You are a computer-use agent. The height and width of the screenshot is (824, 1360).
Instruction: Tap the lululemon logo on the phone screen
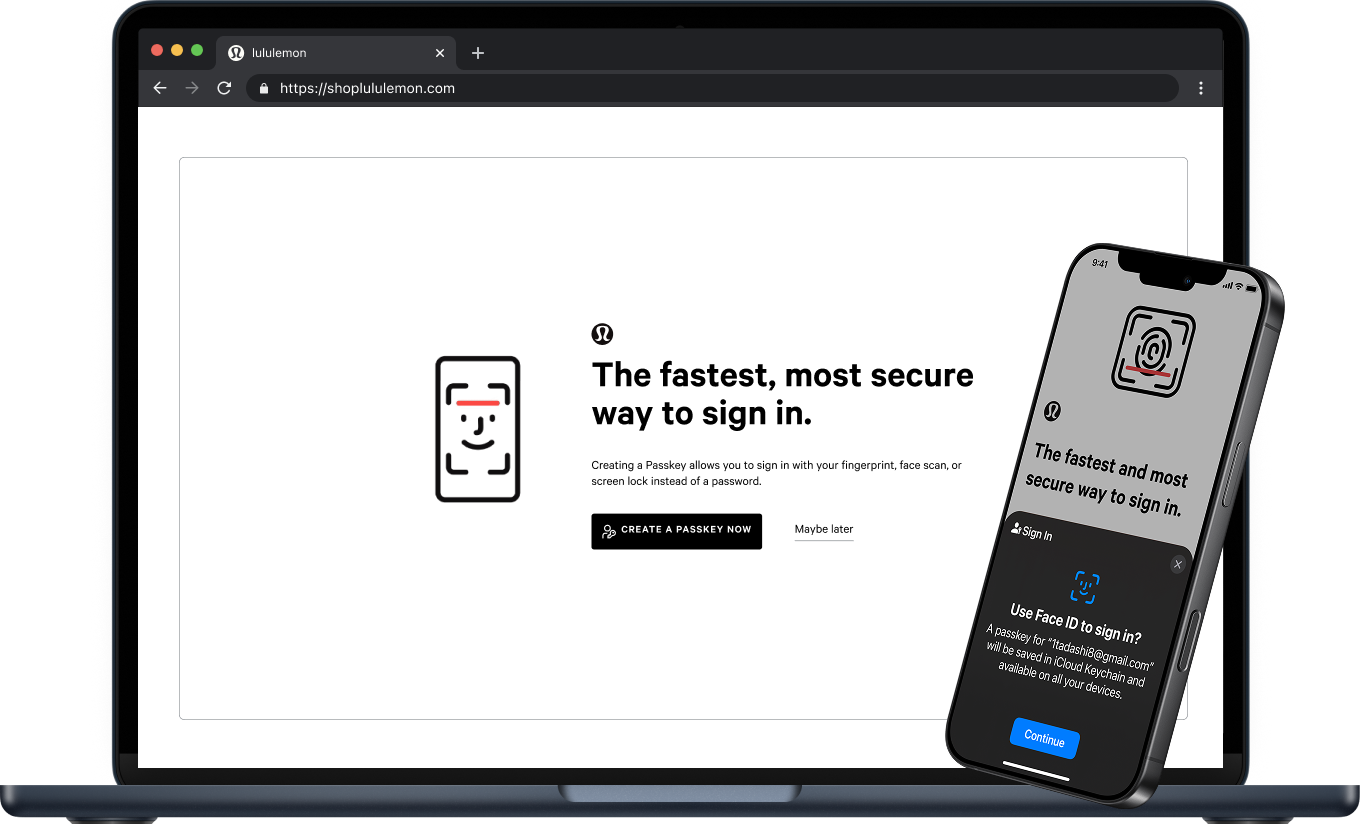pos(1052,411)
